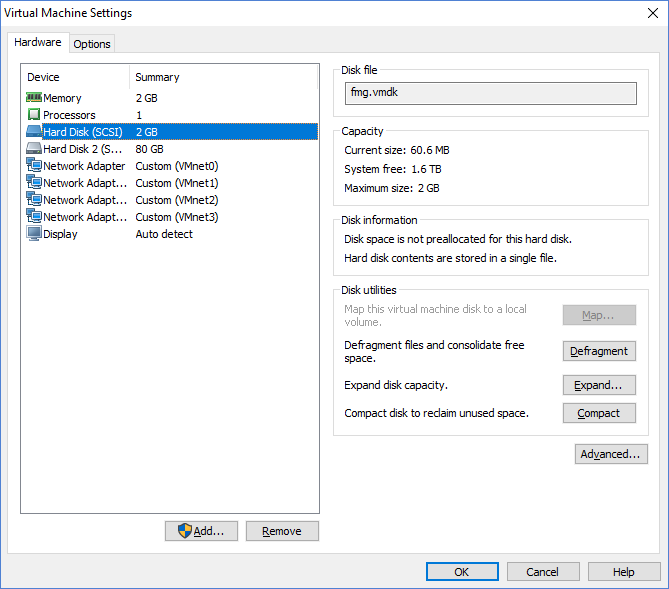Click the Display monitor icon
The image size is (669, 589).
pos(34,234)
